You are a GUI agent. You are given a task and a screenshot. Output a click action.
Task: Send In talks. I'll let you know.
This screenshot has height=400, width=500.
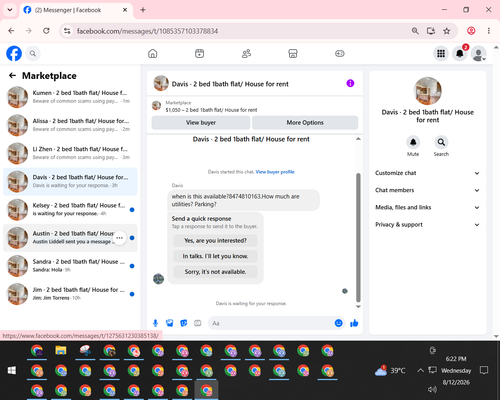coord(215,256)
